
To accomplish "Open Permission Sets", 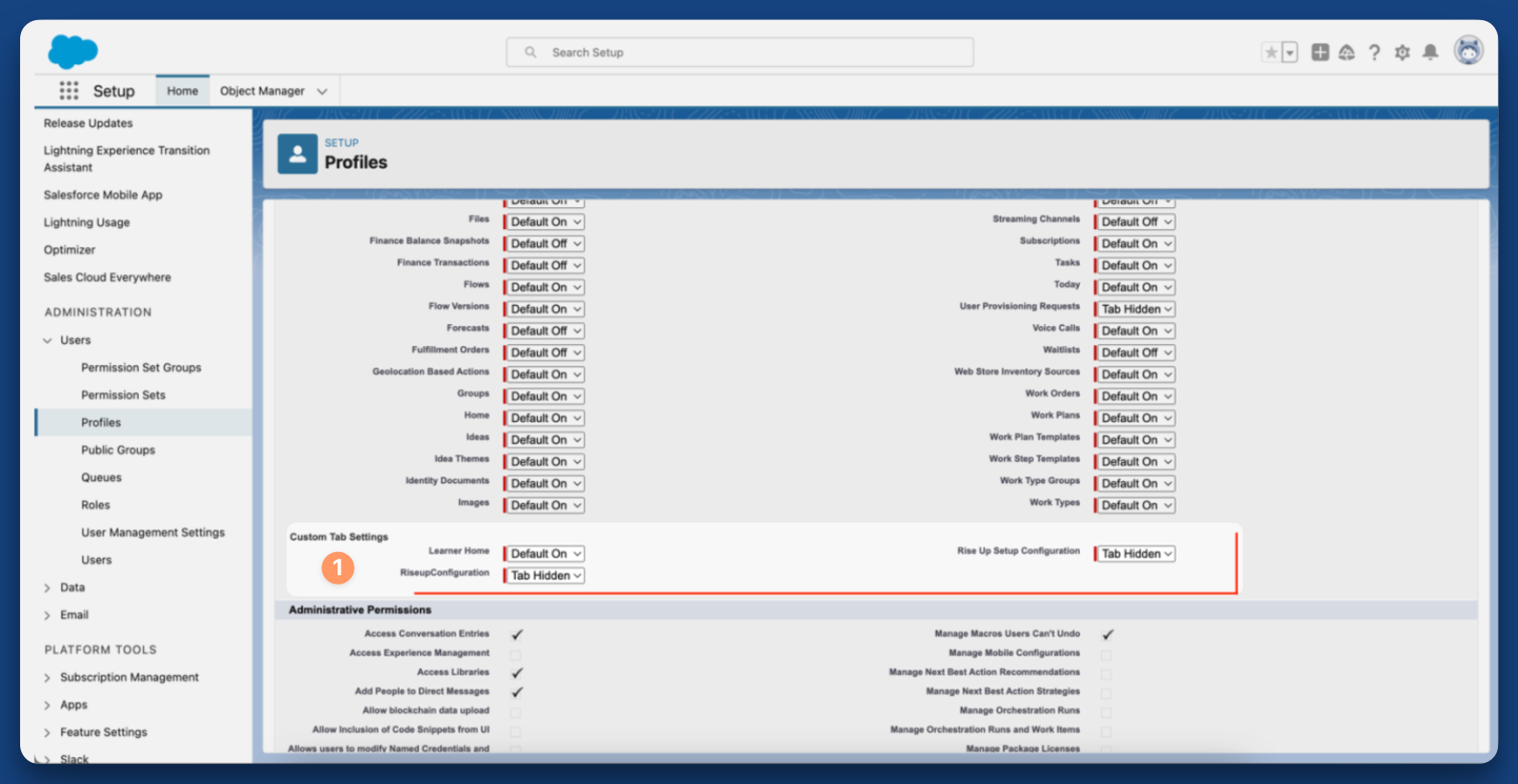I will [123, 395].
